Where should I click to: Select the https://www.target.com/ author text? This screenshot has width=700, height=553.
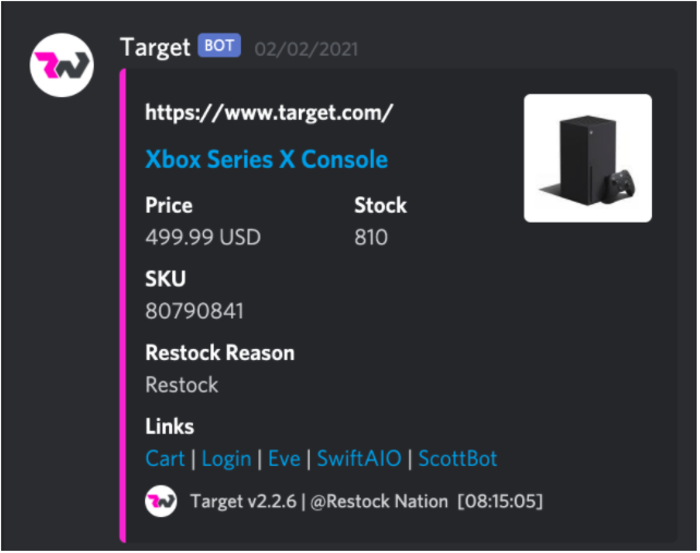269,113
